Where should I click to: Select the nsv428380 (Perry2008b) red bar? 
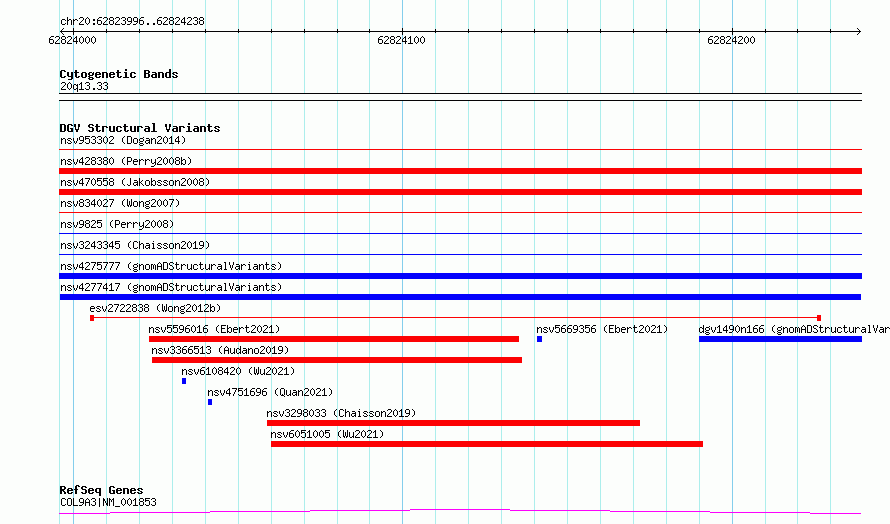pyautogui.click(x=460, y=171)
